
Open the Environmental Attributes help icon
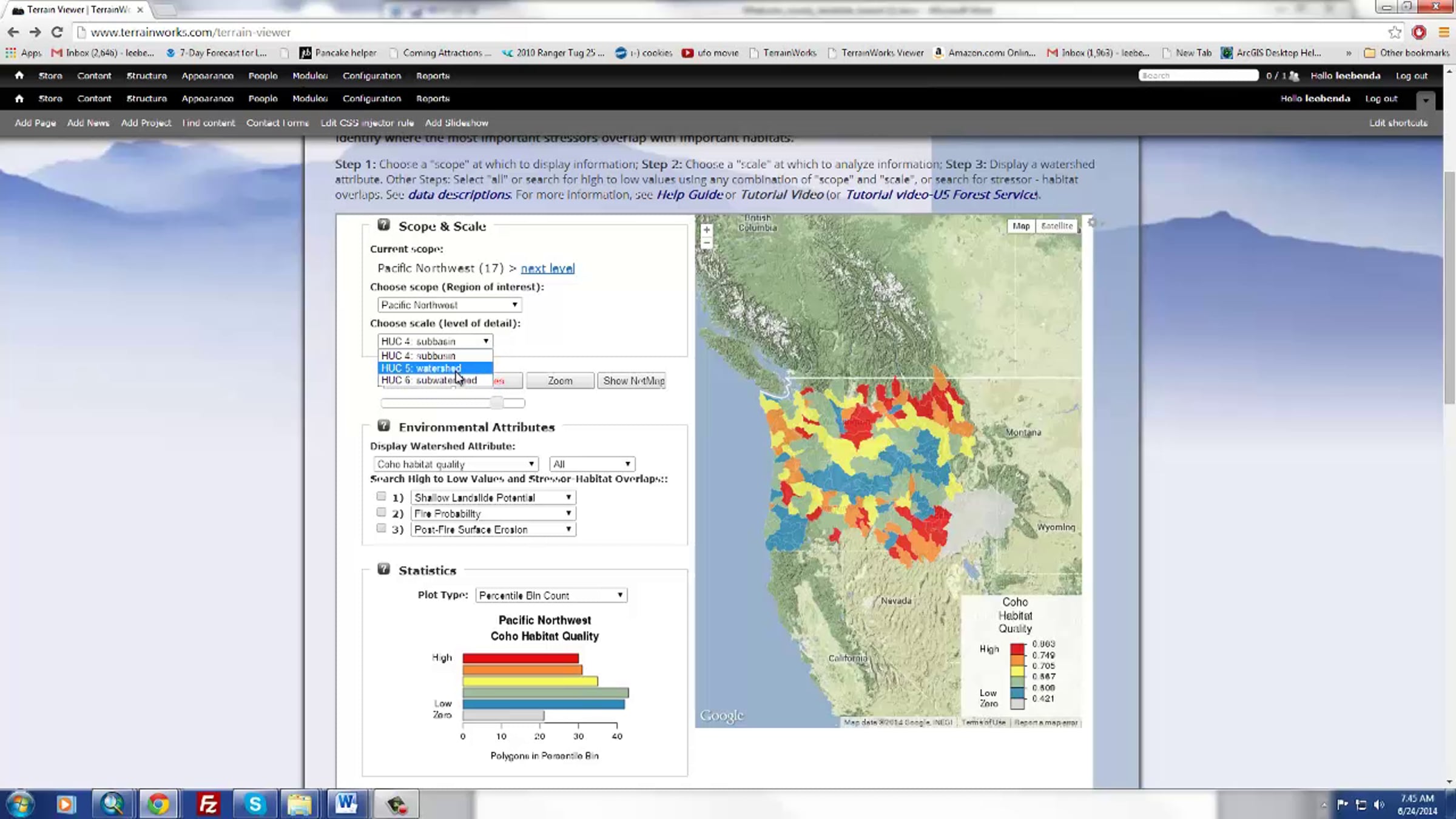(x=383, y=426)
